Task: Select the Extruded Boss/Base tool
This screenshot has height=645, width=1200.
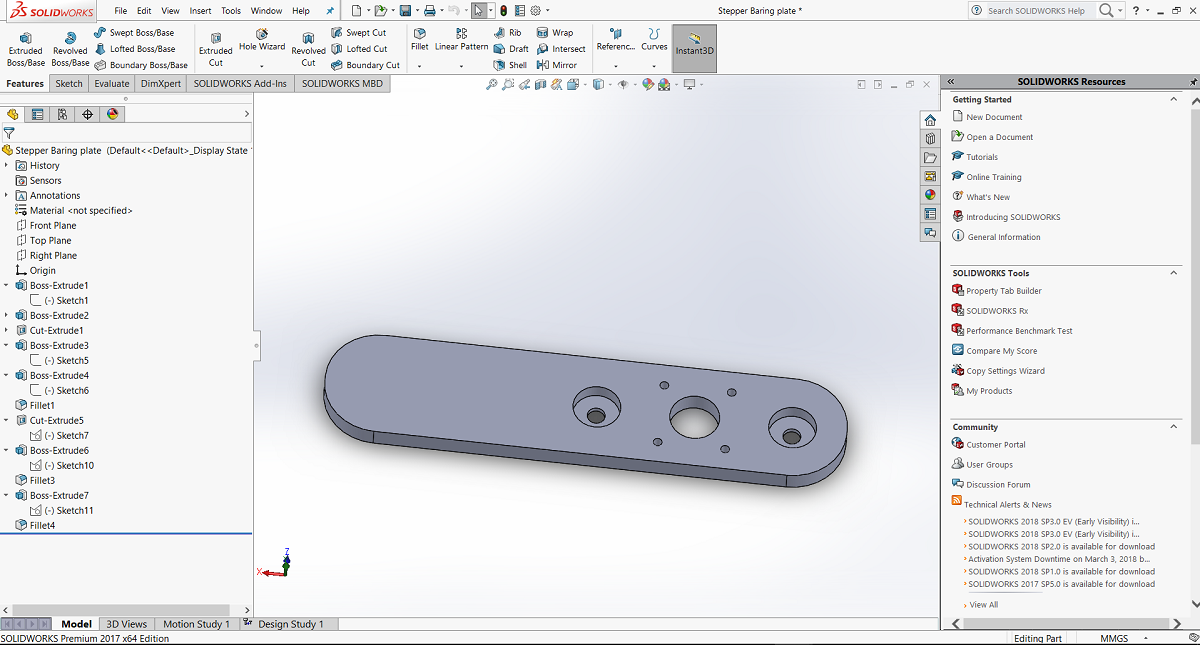Action: tap(25, 48)
